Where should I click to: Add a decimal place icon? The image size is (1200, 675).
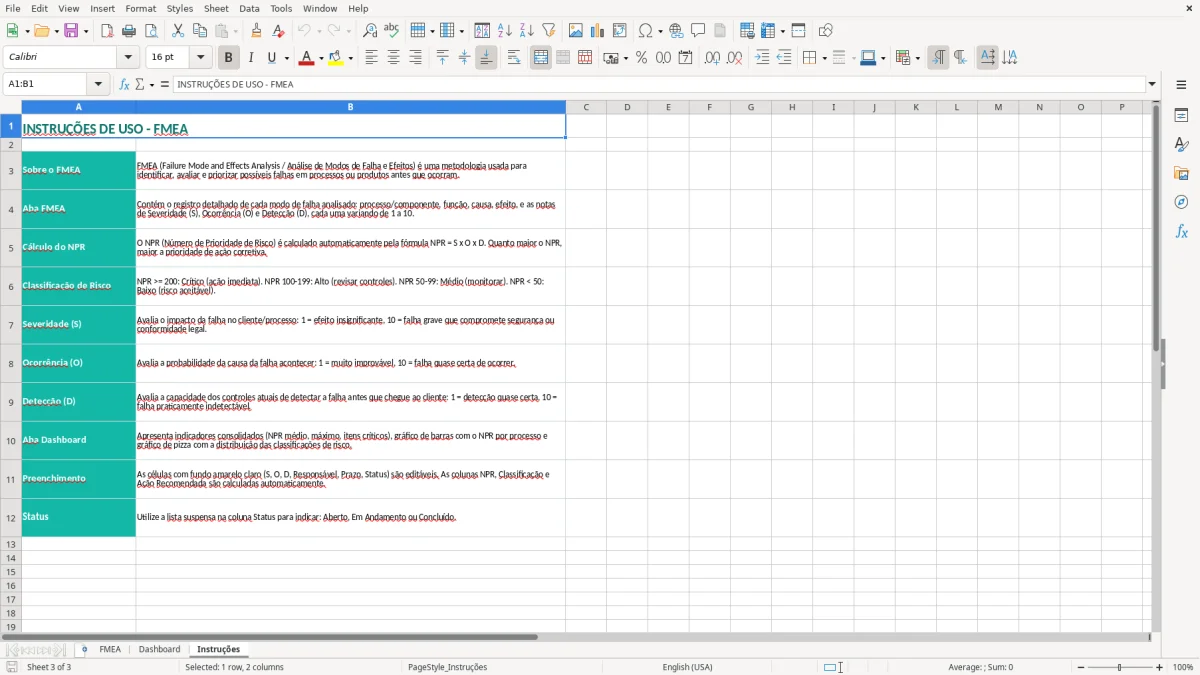pos(712,58)
